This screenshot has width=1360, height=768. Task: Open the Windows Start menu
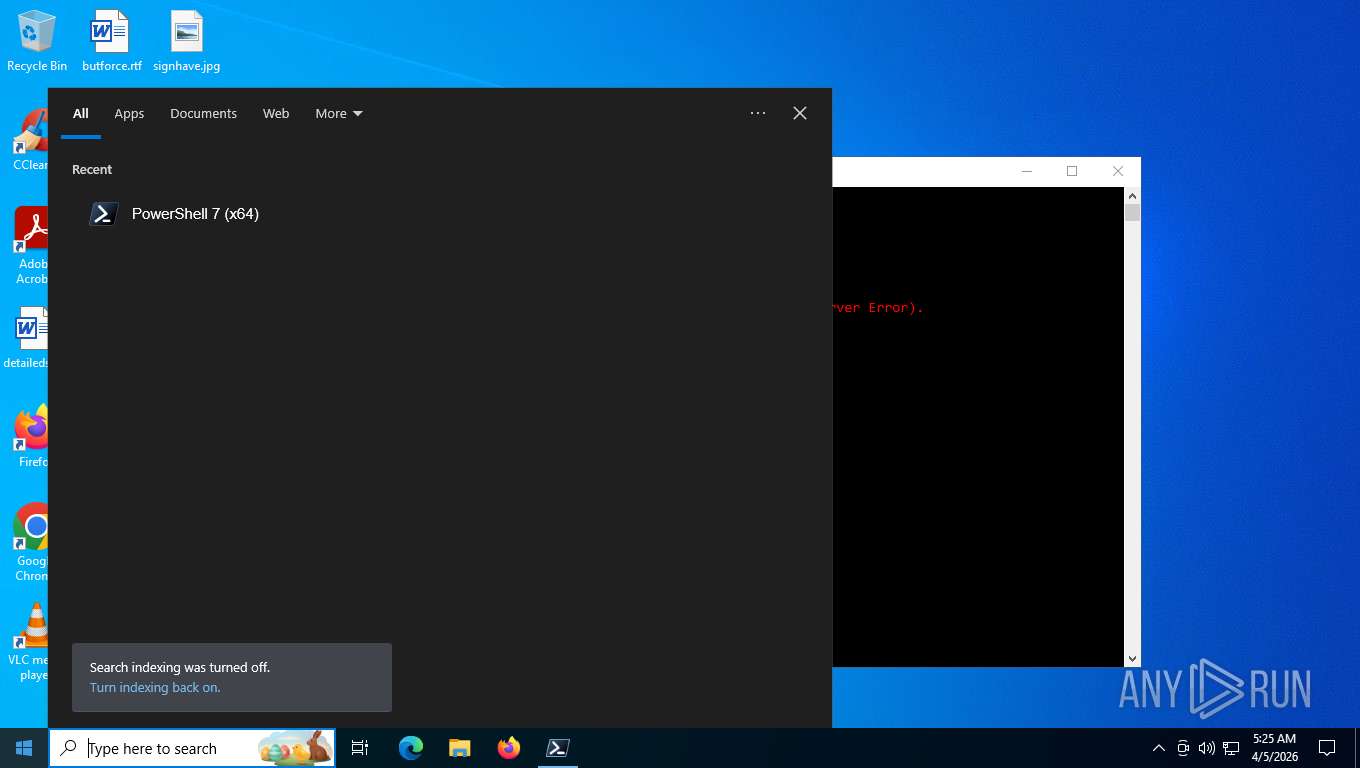click(24, 748)
